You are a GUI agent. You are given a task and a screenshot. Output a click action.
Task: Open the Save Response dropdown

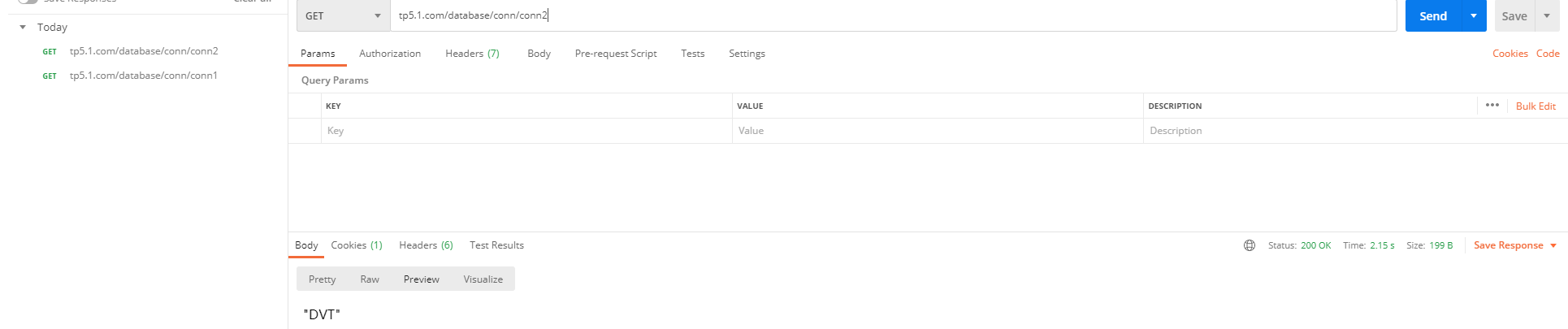(x=1515, y=245)
